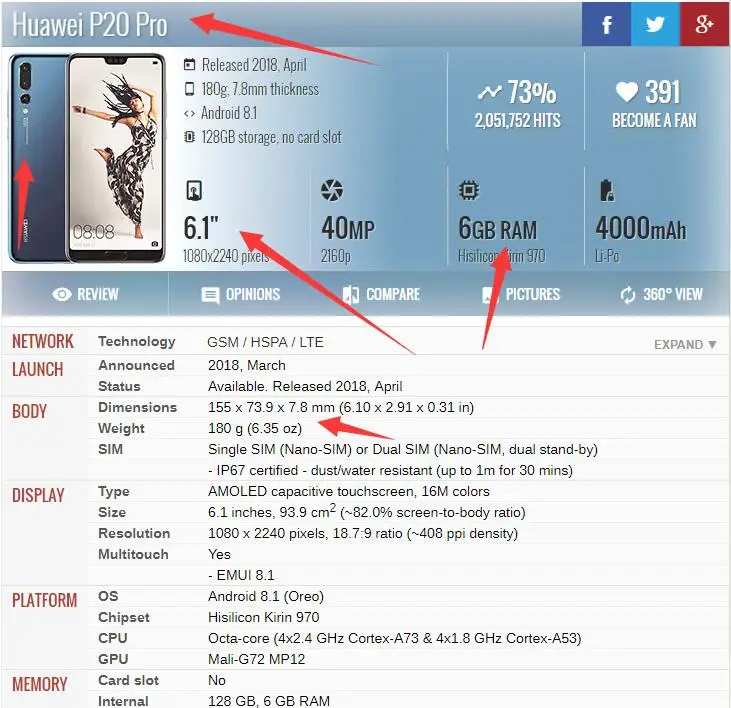Click the Compare phones icon

351,295
